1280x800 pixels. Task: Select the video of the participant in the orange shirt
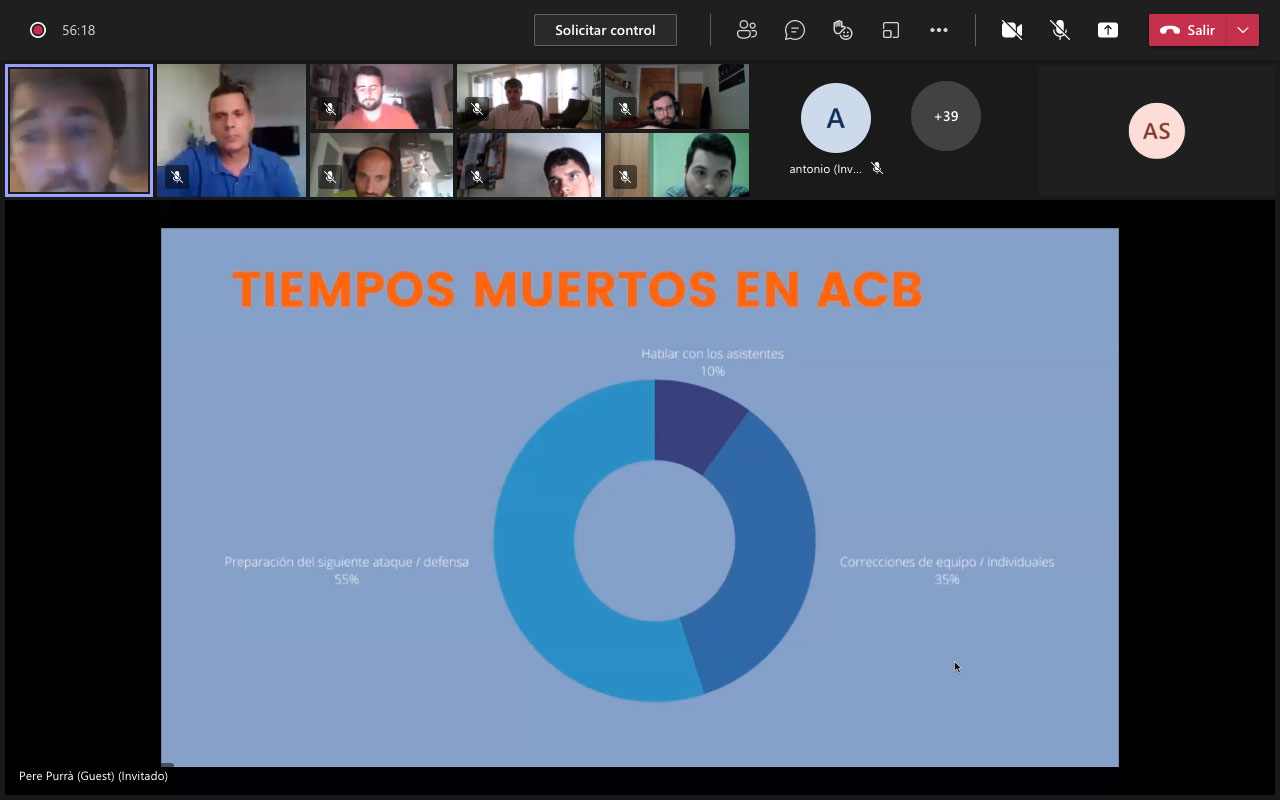[x=381, y=97]
